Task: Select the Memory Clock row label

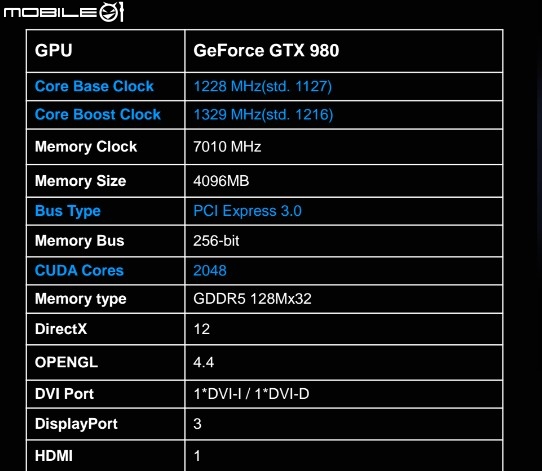Action: click(x=86, y=147)
